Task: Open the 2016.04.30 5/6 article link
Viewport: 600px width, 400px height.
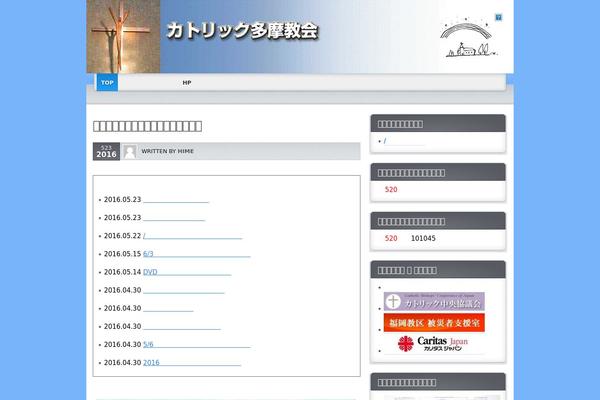Action: (x=197, y=344)
